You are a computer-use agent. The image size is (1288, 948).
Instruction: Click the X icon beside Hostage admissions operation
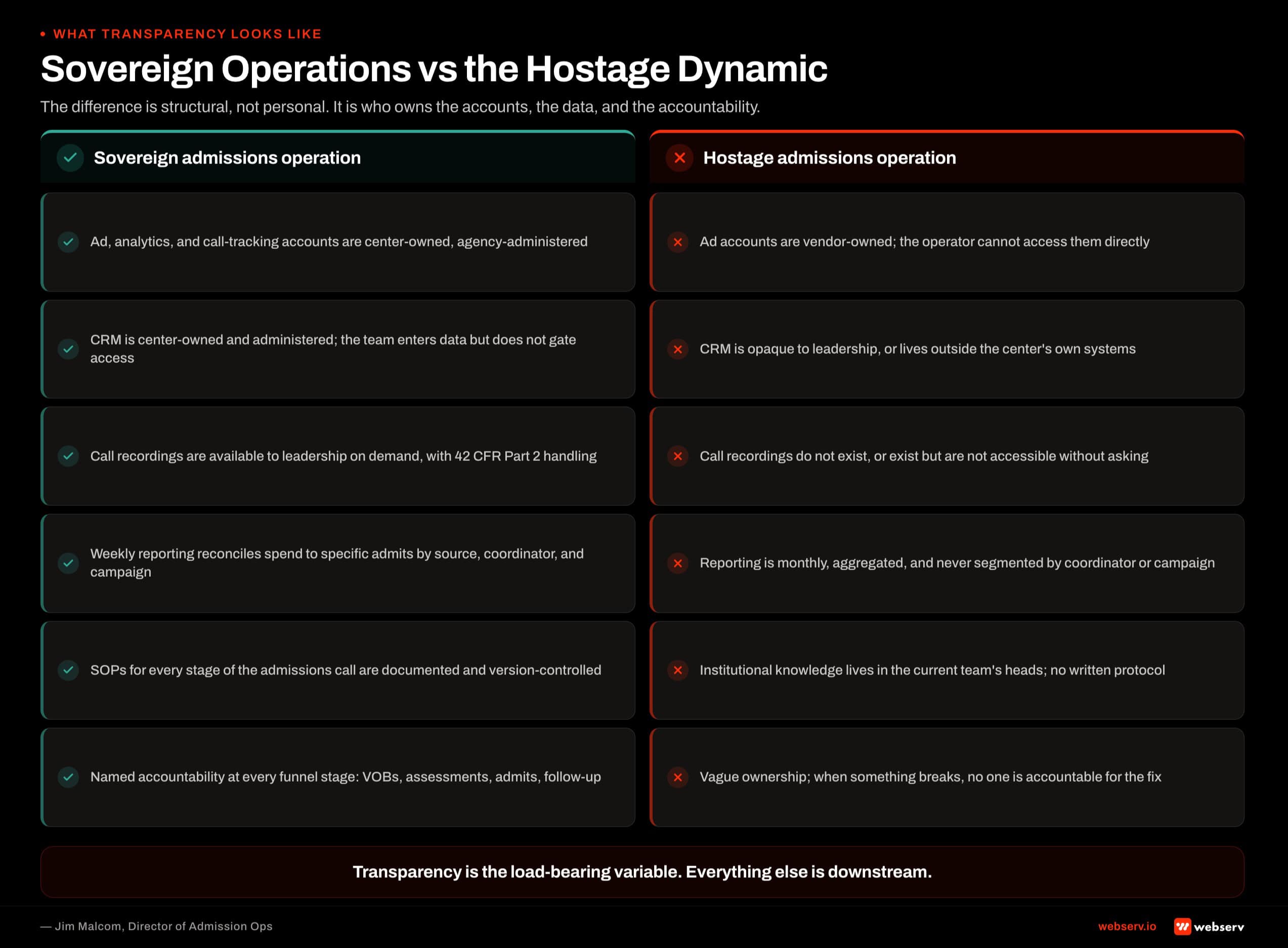click(x=679, y=158)
